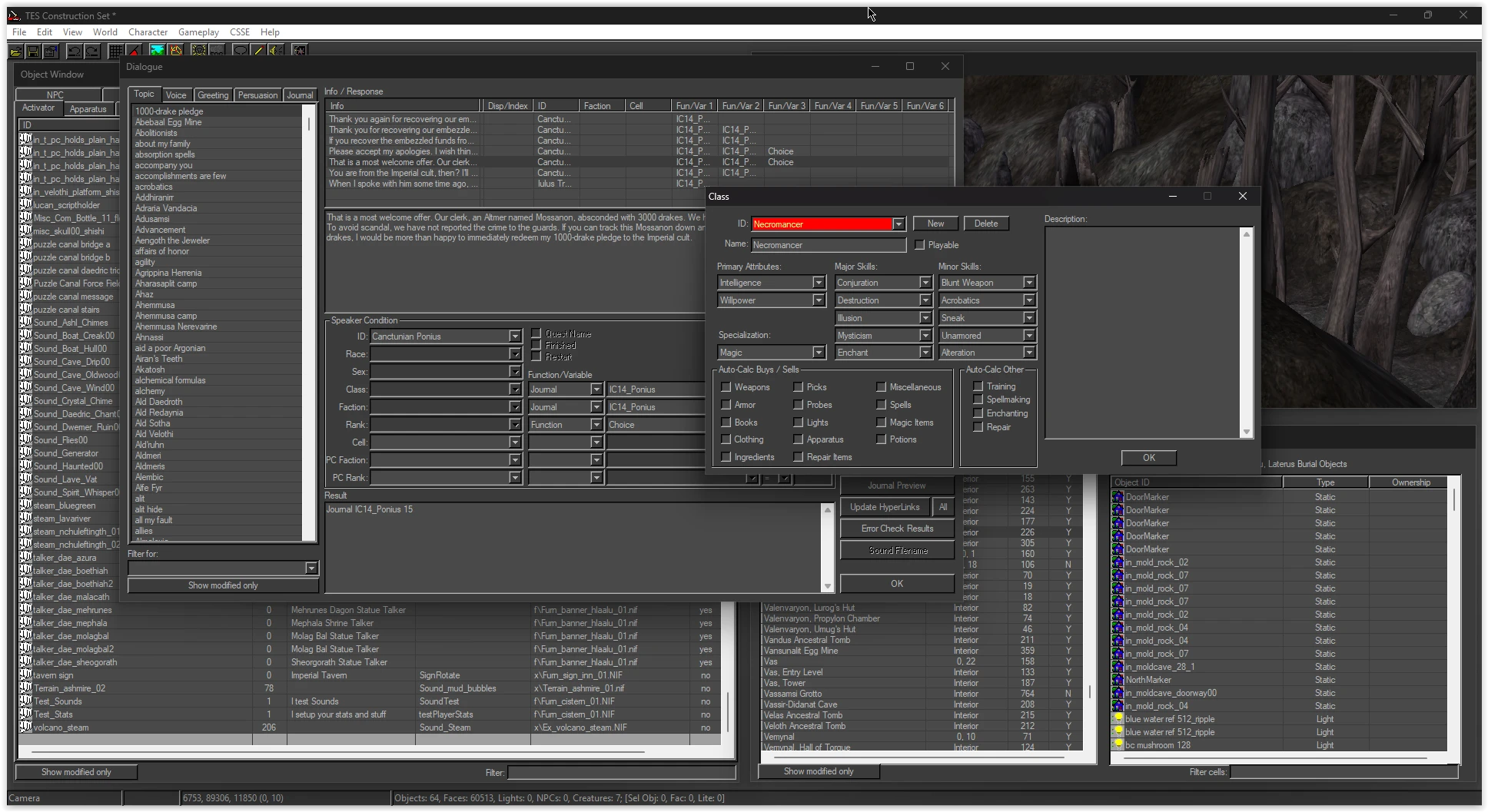Click icon beside Test_Stats object
Viewport: 1488px width, 812px height.
[x=25, y=714]
